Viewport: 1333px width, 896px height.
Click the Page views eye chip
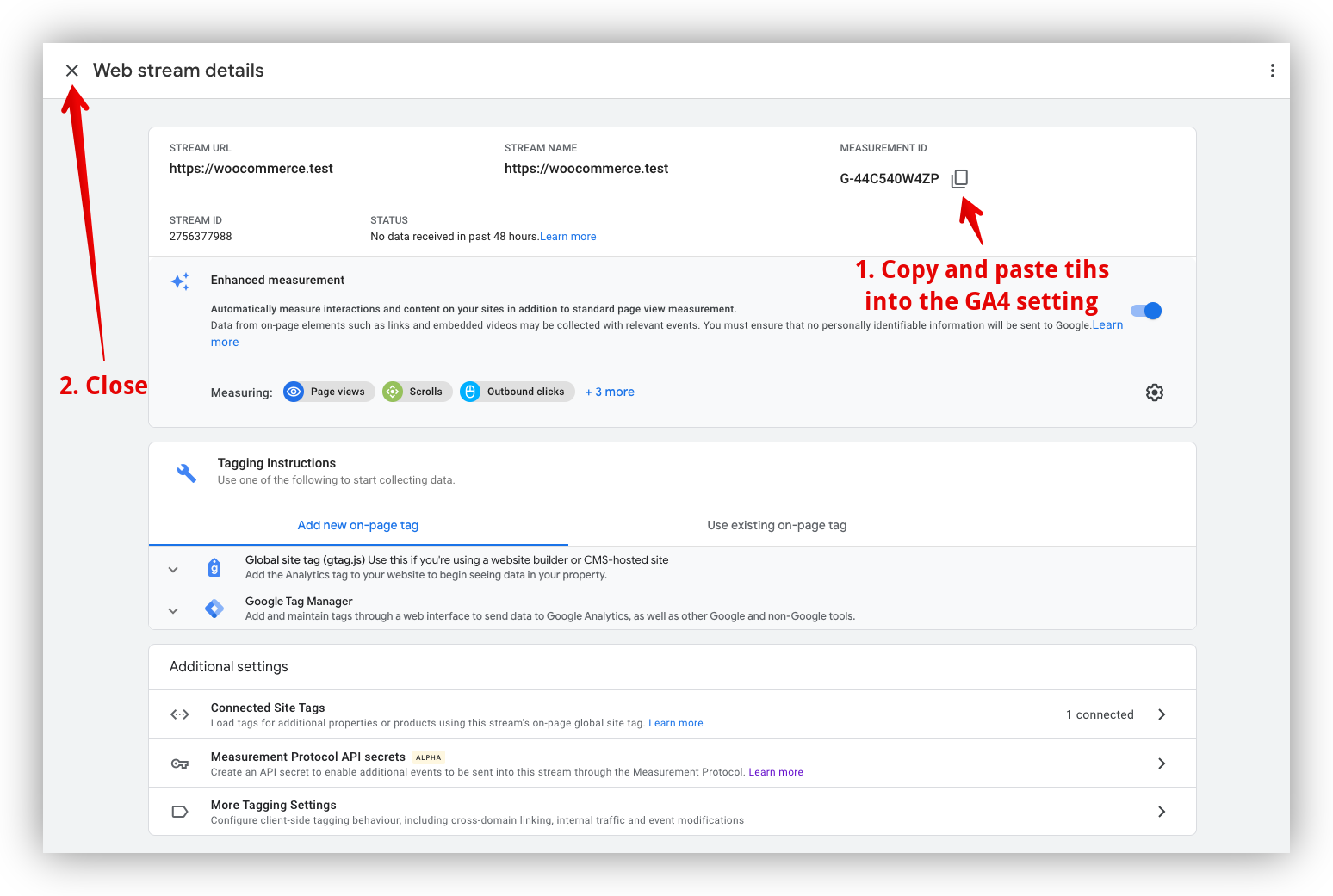coord(329,392)
